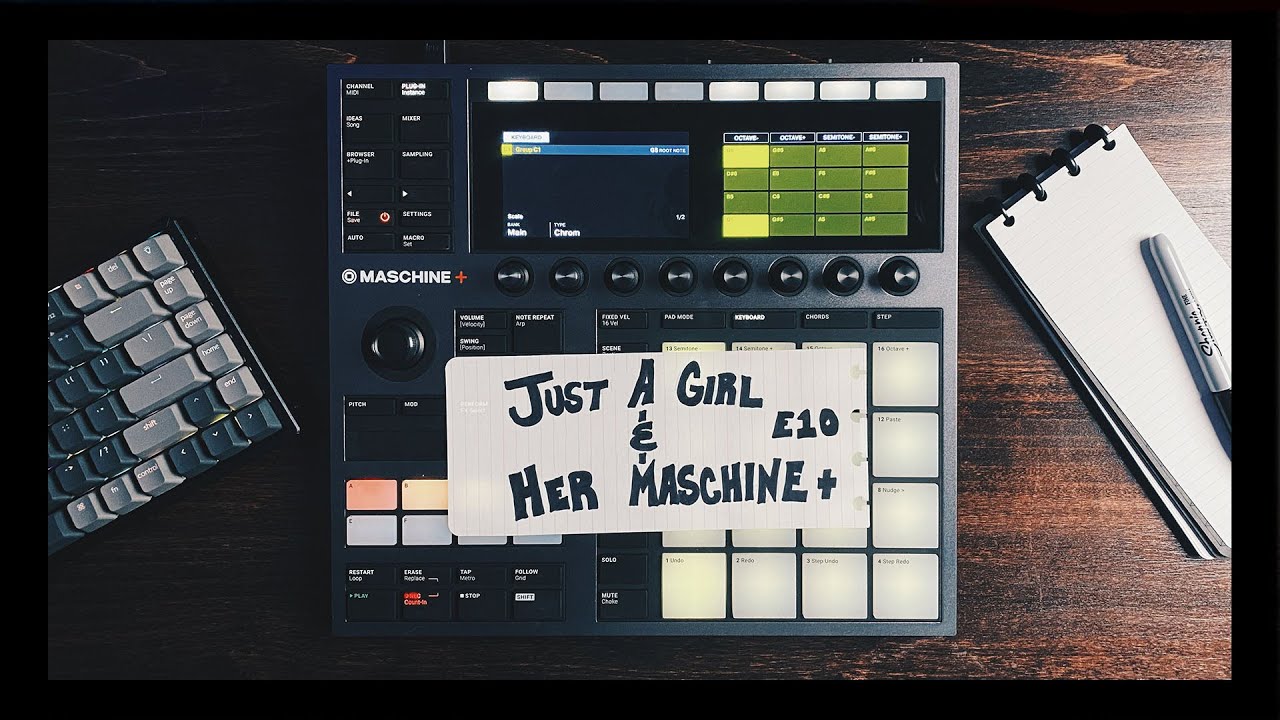Switch to STEP mode
The height and width of the screenshot is (720, 1280).
point(906,320)
